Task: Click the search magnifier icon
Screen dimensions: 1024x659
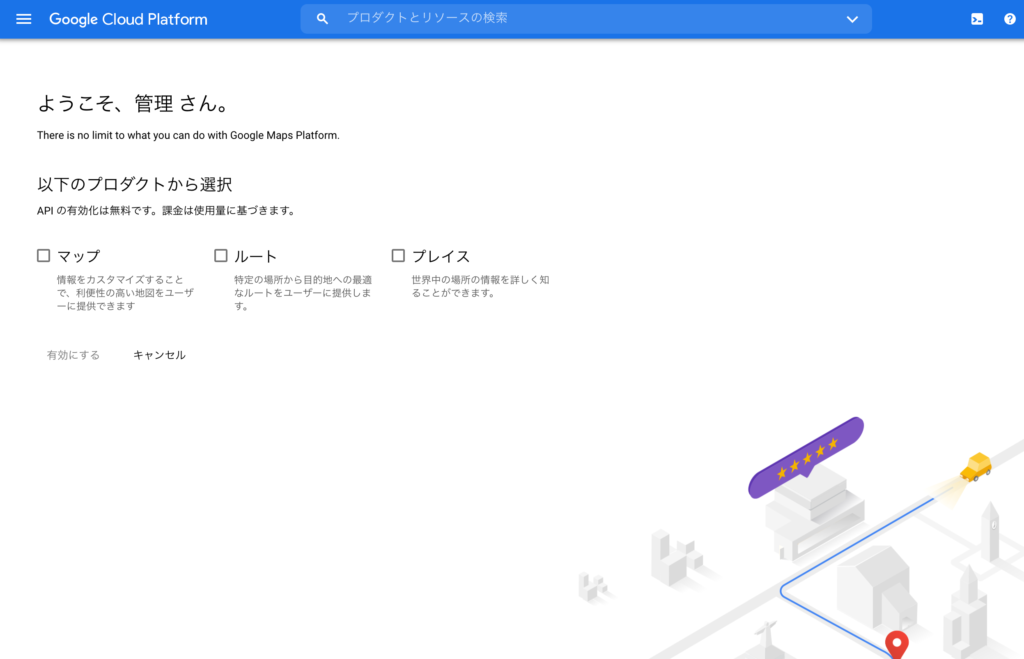Action: (x=322, y=19)
